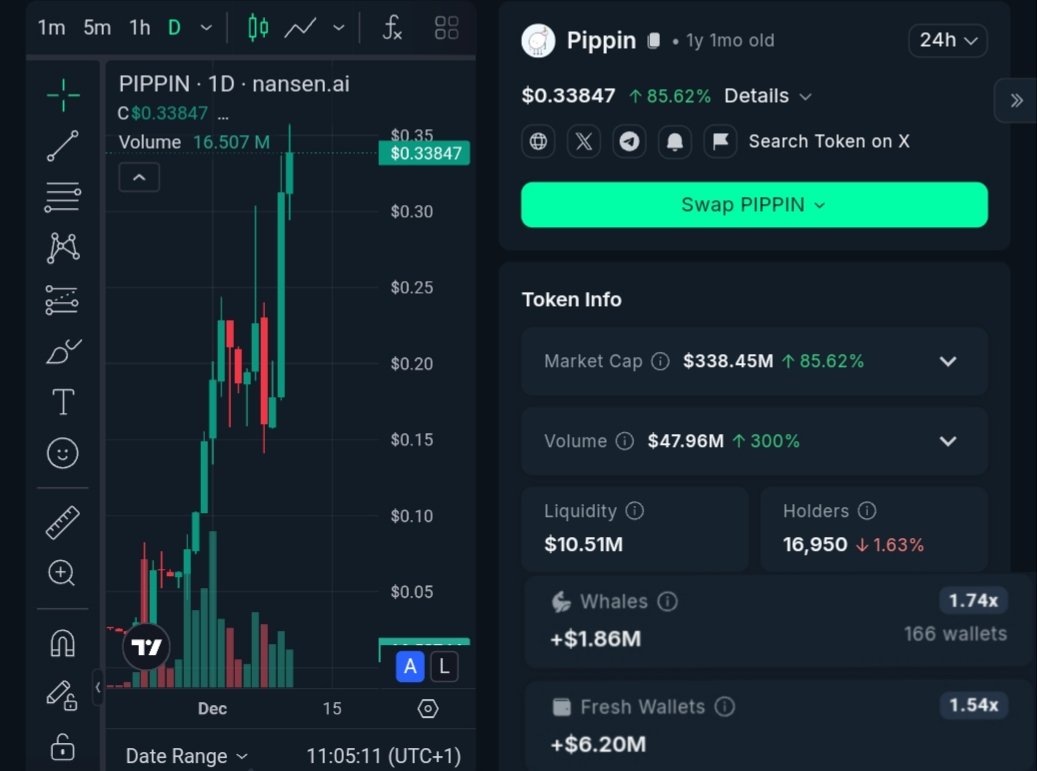Viewport: 1037px width, 771px height.
Task: Toggle log scale with the L button
Action: click(444, 666)
